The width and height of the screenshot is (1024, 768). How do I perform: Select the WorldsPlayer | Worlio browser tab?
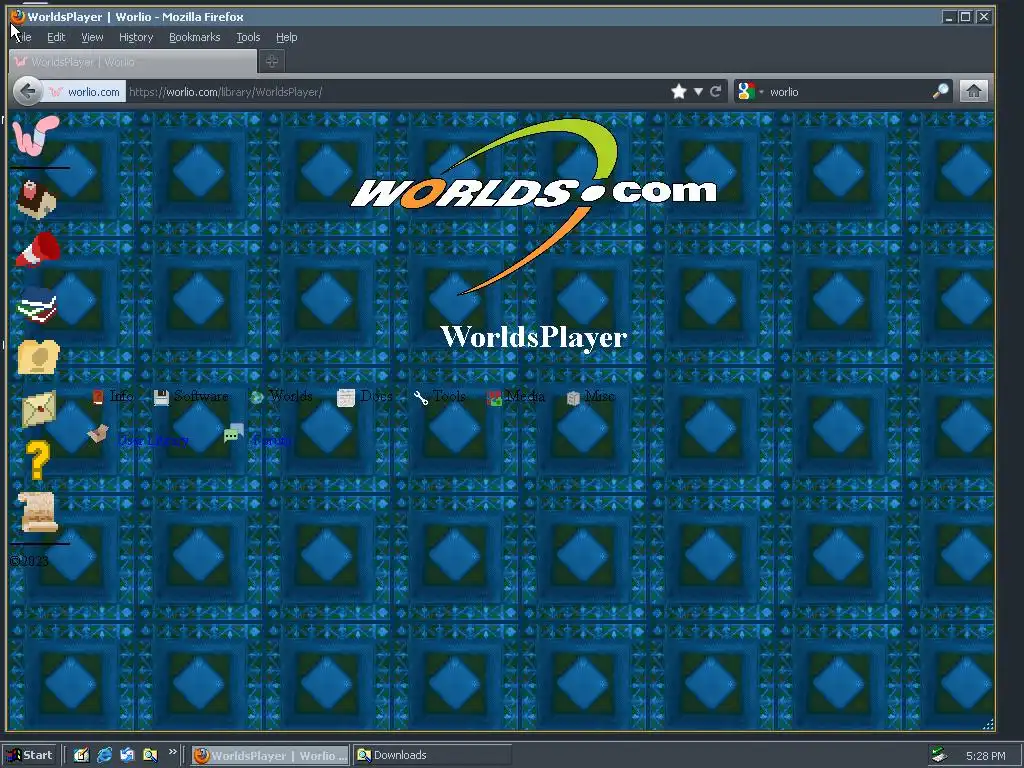tap(133, 62)
